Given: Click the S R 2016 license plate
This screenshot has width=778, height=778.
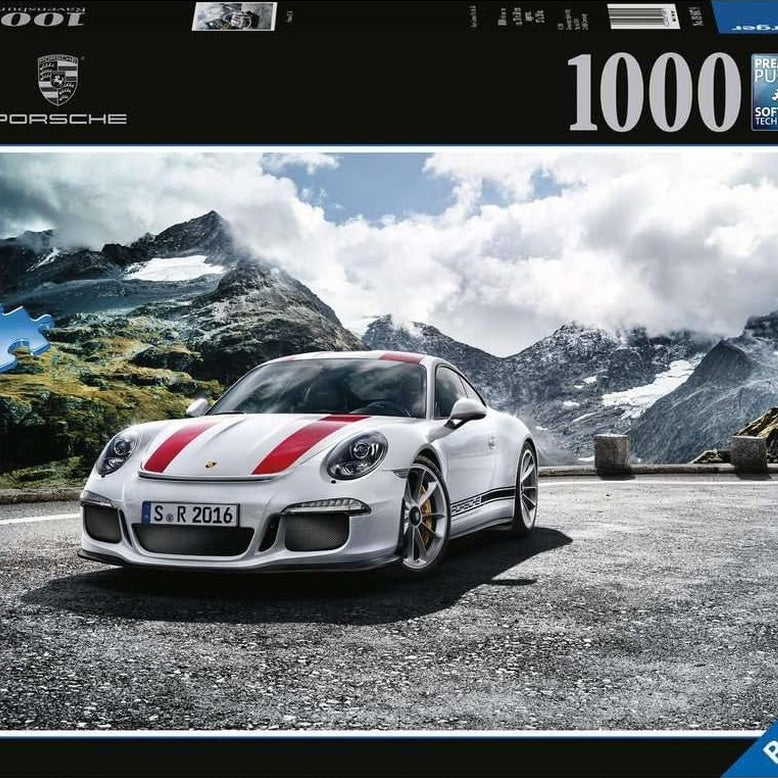Looking at the screenshot, I should pos(191,514).
